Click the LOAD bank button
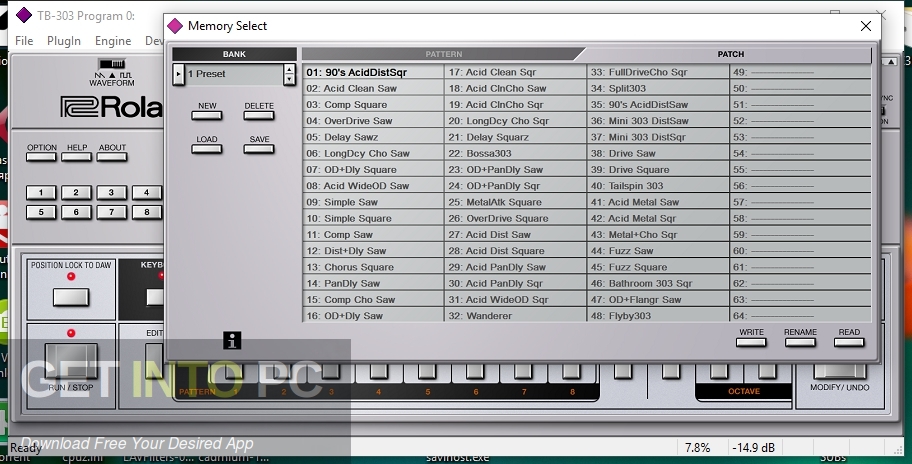Image resolution: width=912 pixels, height=464 pixels. click(207, 149)
